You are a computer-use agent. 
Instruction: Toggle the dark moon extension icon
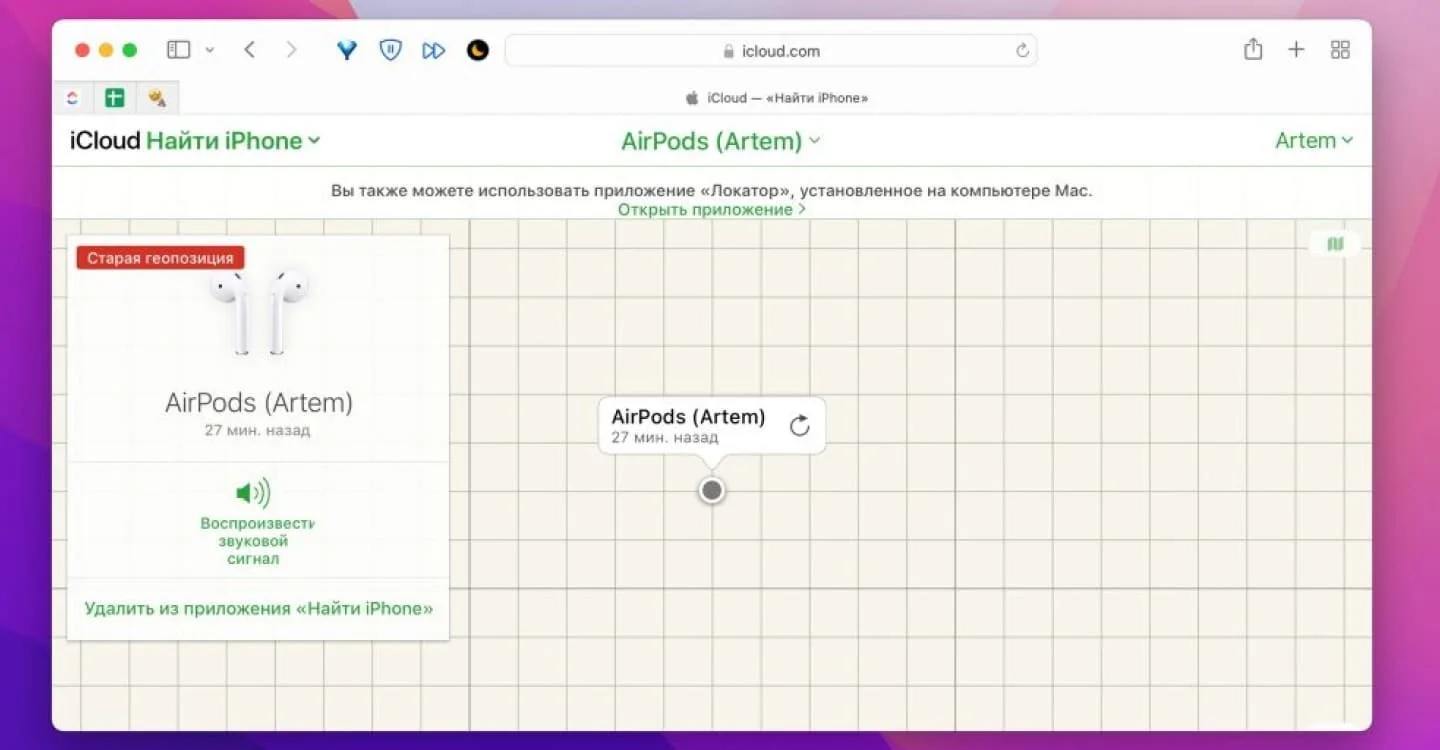coord(478,50)
